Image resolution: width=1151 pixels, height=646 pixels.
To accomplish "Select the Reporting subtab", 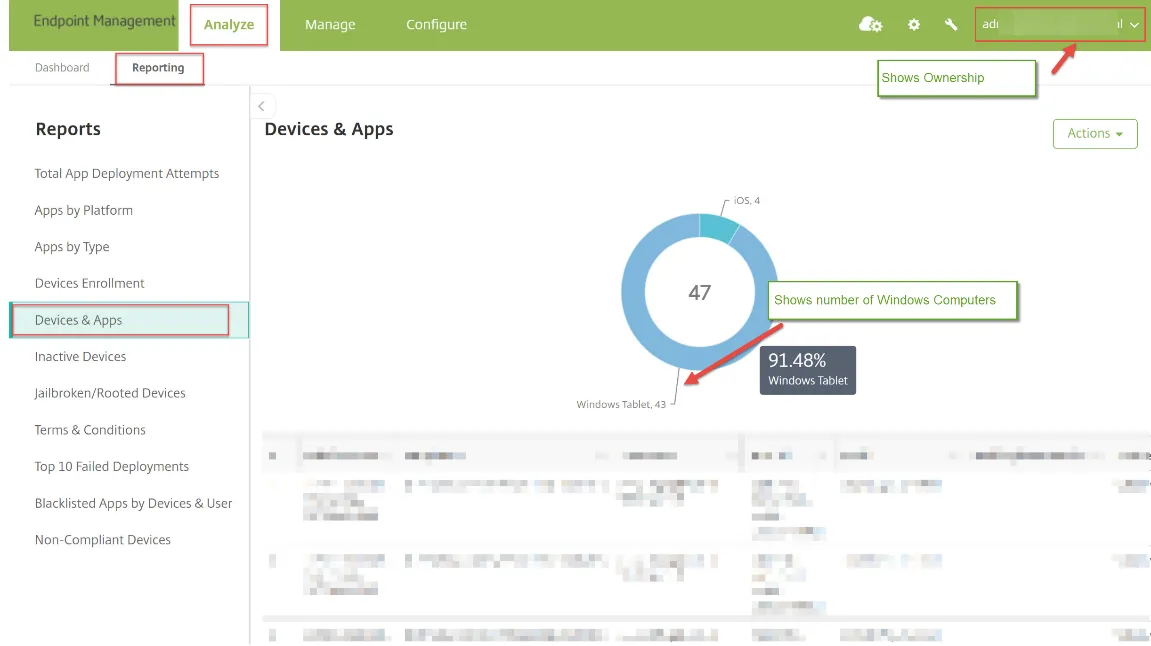I will pos(158,68).
